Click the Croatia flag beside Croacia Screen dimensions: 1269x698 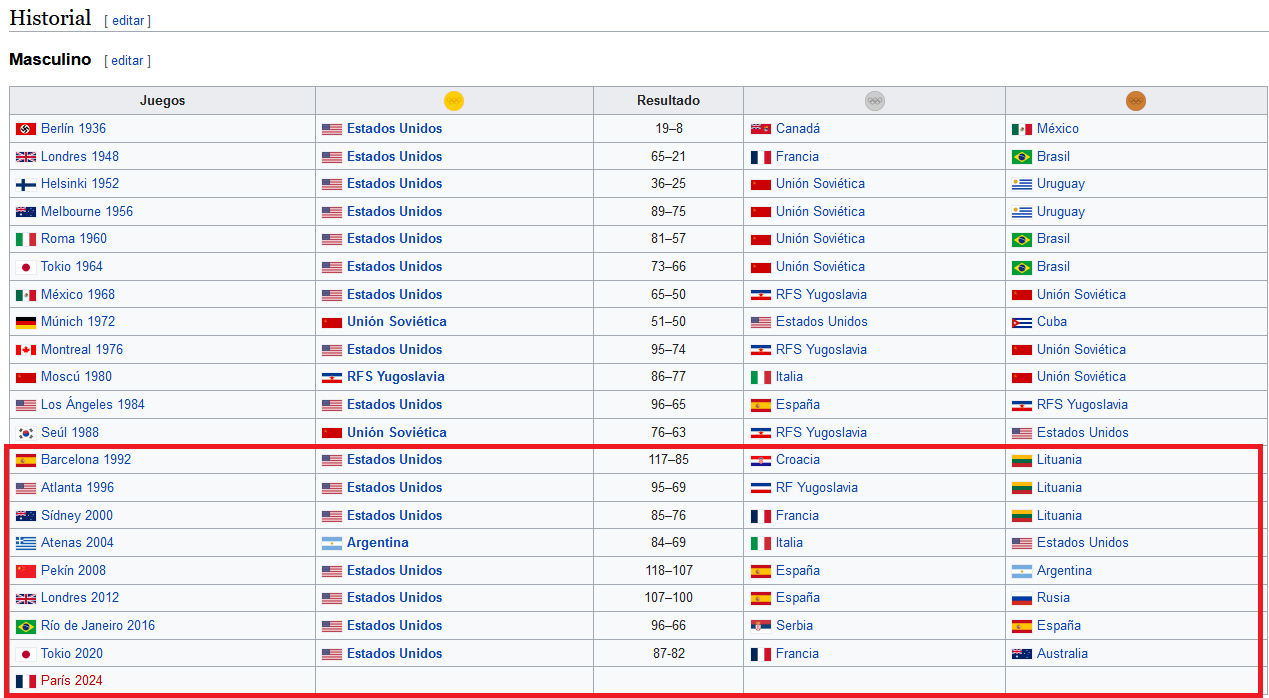tap(761, 460)
